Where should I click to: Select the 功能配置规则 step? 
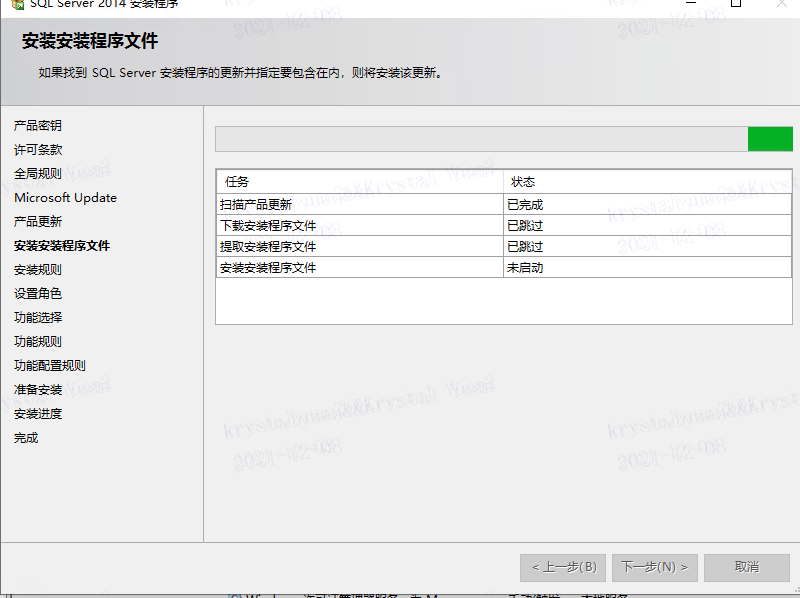pos(50,365)
